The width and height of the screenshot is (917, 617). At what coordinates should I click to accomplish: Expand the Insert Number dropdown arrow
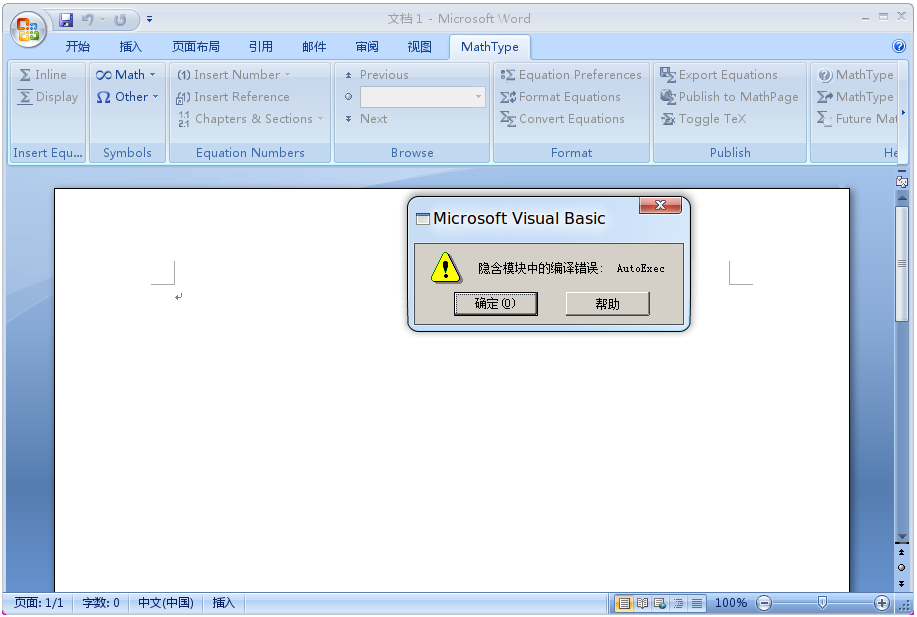tap(287, 75)
